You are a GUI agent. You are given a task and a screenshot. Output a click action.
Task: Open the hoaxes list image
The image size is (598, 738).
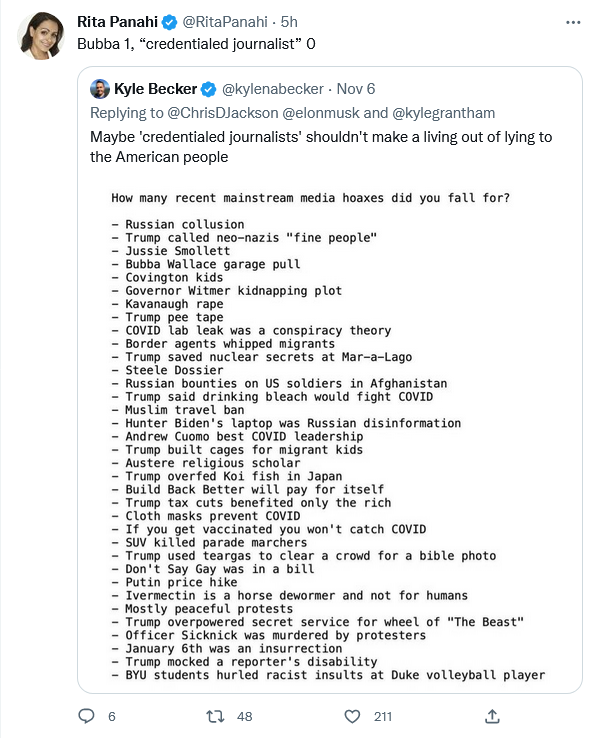point(329,435)
